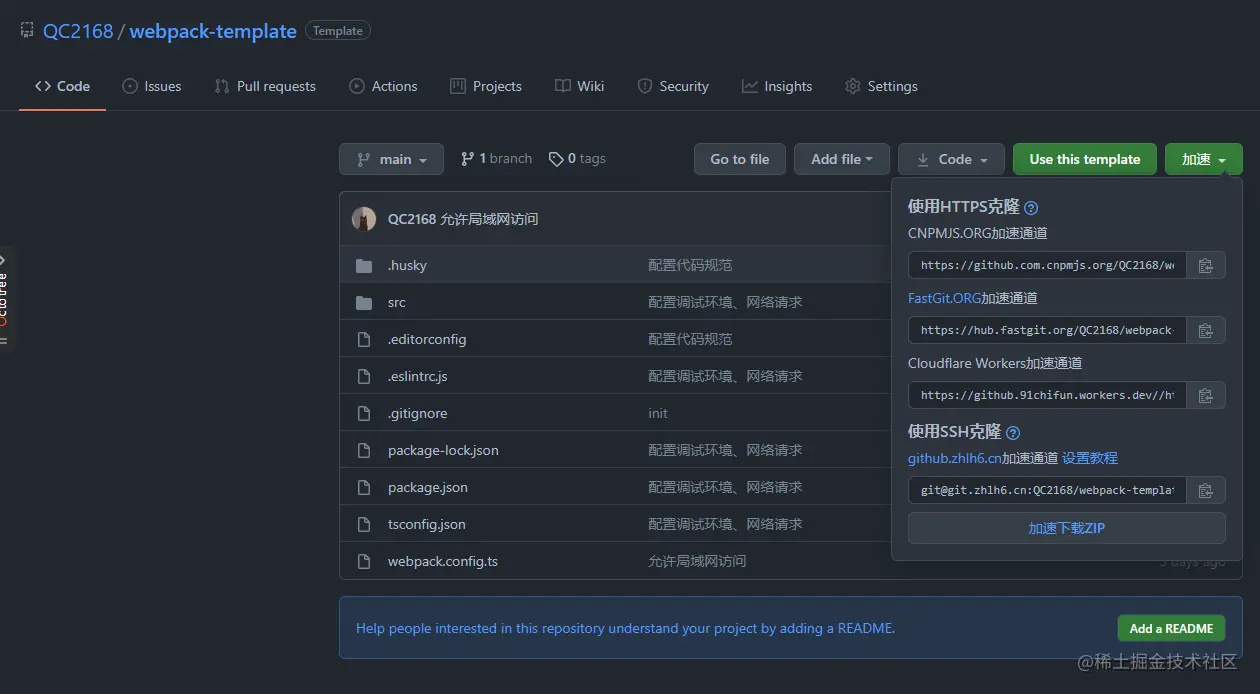Open the .gitignore file

(x=418, y=413)
